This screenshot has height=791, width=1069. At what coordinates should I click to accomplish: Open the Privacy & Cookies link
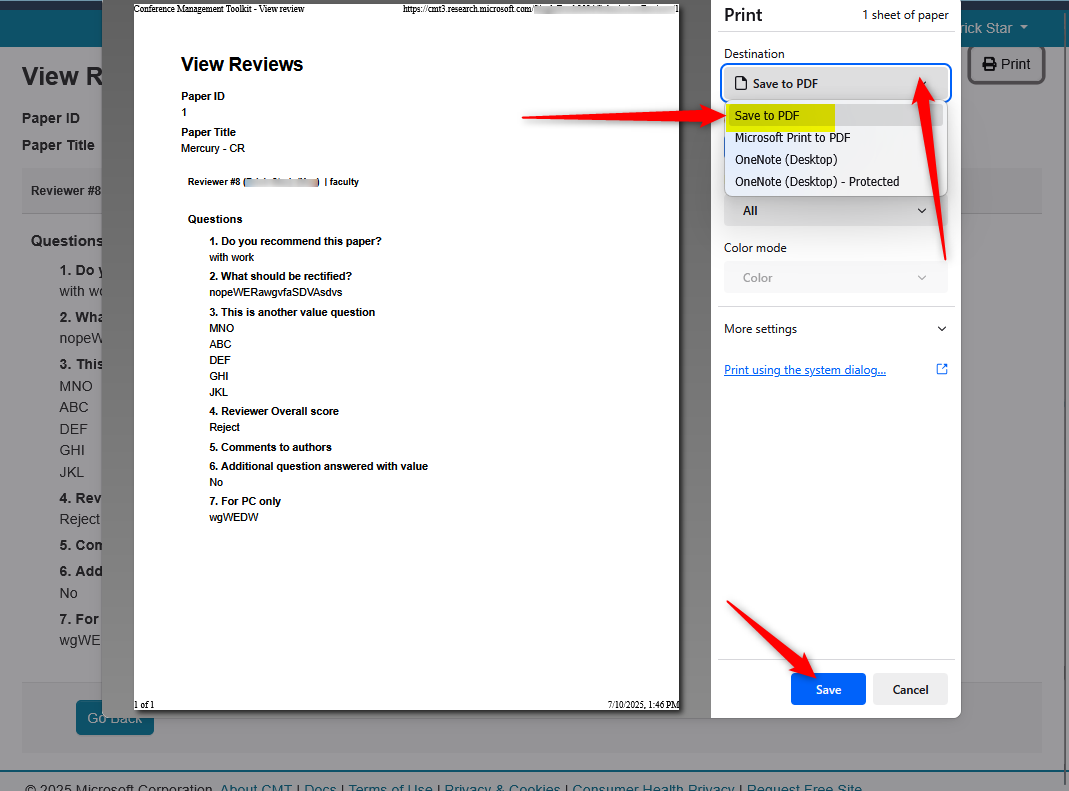tap(502, 787)
